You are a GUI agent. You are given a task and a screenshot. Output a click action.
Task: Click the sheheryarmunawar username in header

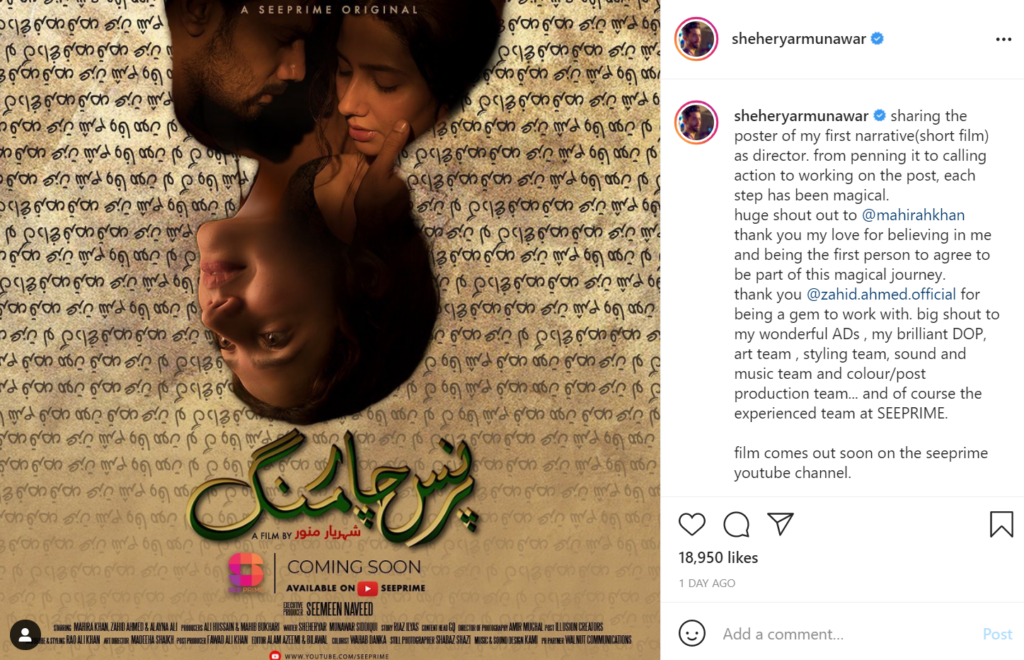799,39
